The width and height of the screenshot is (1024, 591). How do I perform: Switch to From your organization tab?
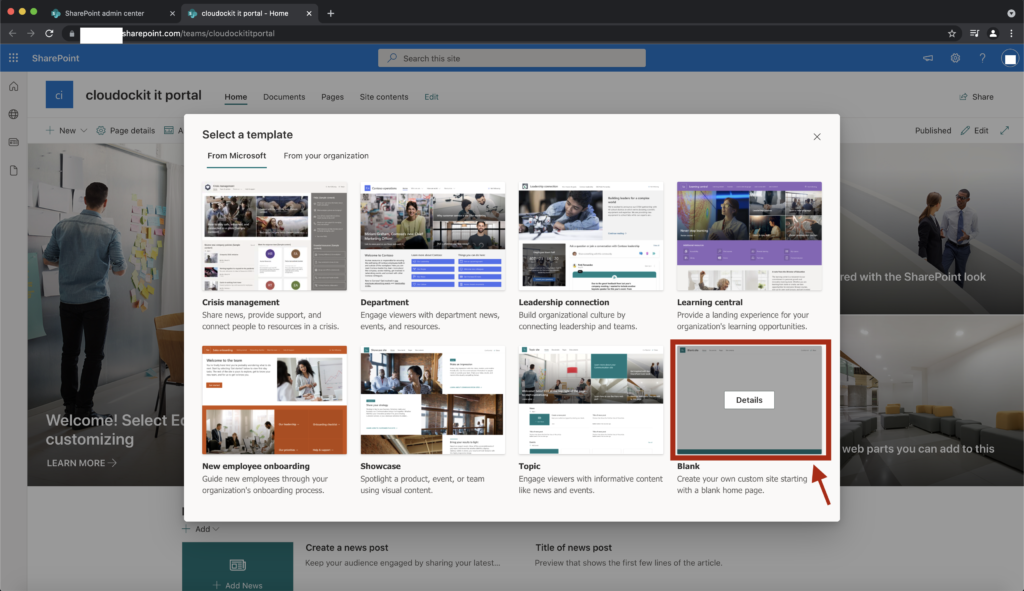tap(326, 155)
